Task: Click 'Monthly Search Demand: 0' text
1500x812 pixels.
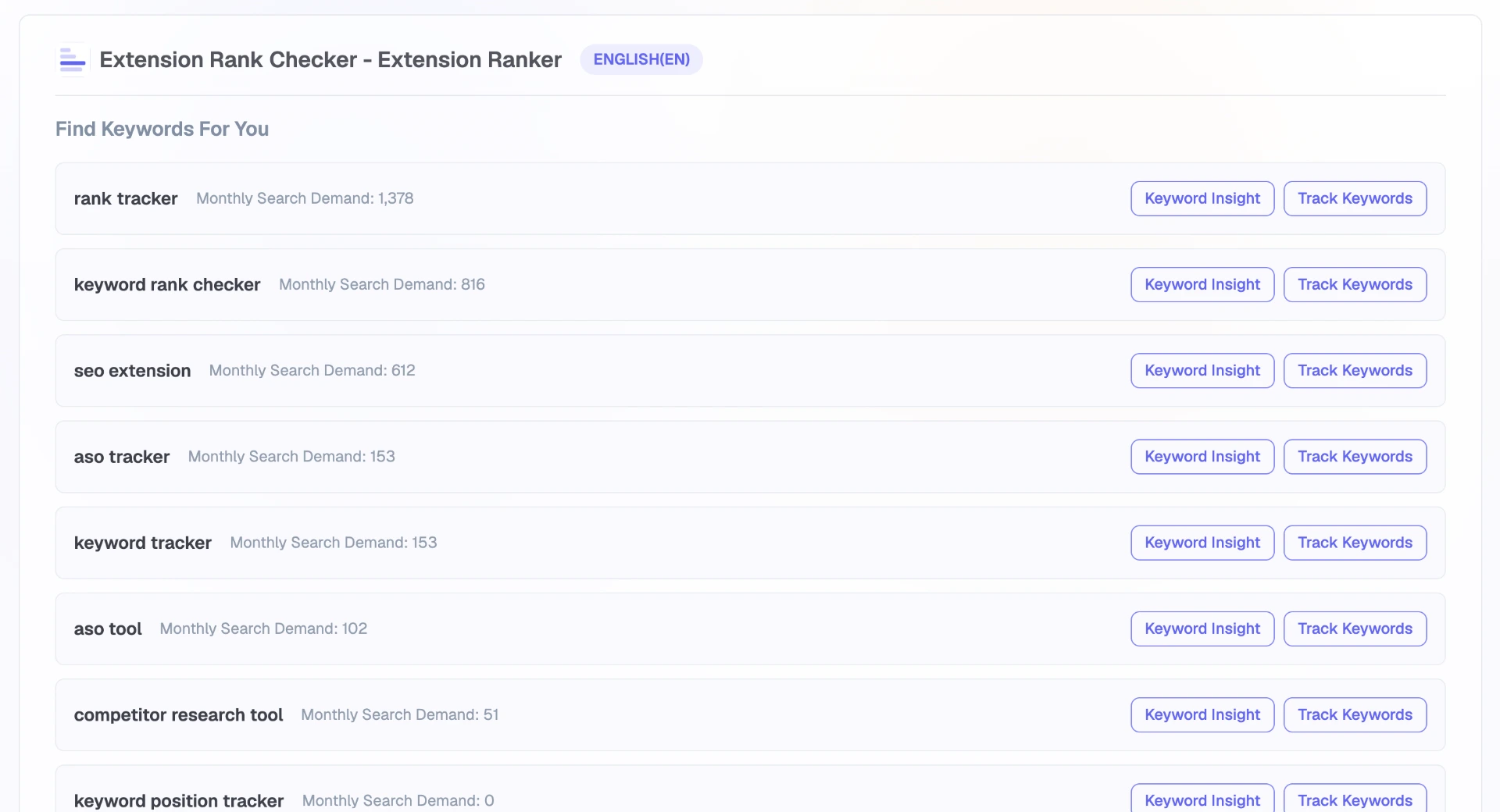Action: pyautogui.click(x=398, y=800)
